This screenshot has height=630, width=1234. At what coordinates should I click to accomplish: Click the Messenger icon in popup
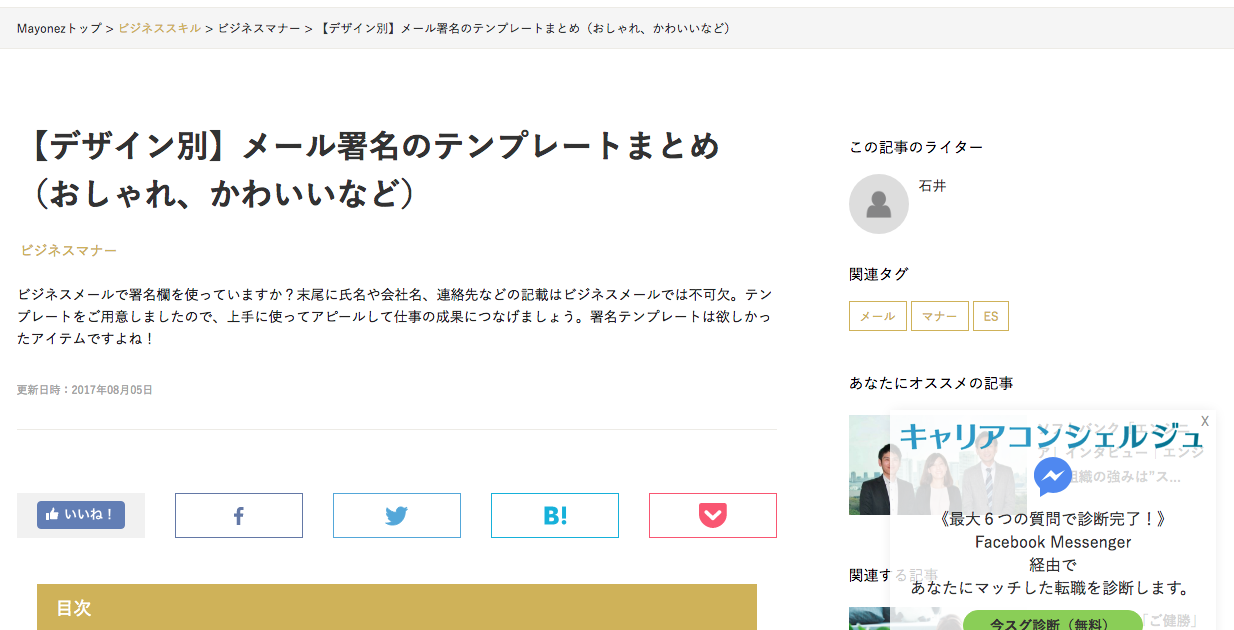tap(1053, 477)
